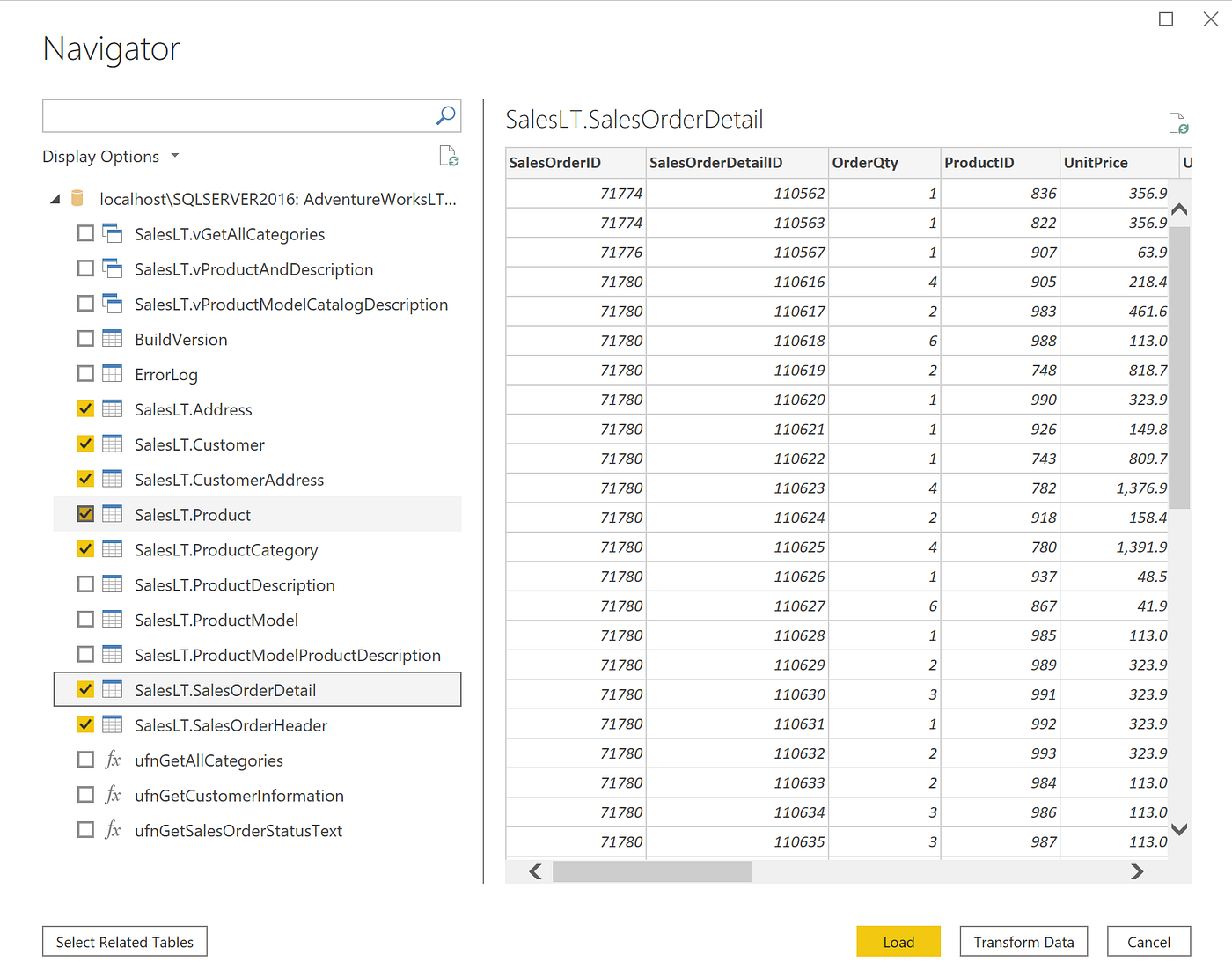Select the ufnGetAllCategories function row
Viewport: 1232px width, 977px height.
click(257, 760)
